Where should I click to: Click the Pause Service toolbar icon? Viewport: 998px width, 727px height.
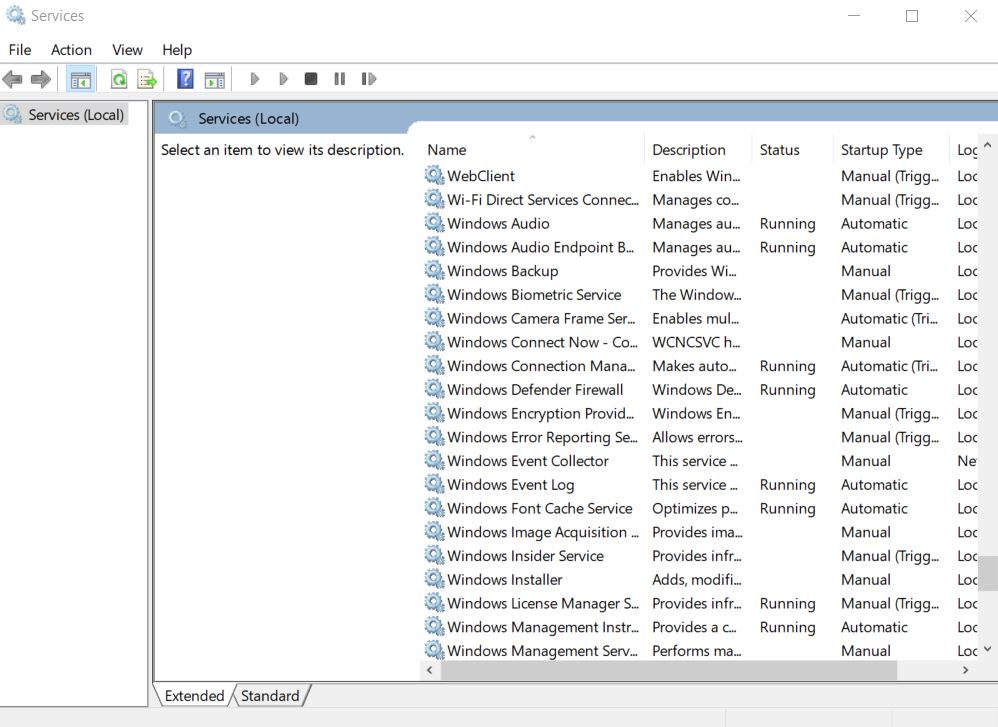pos(339,79)
